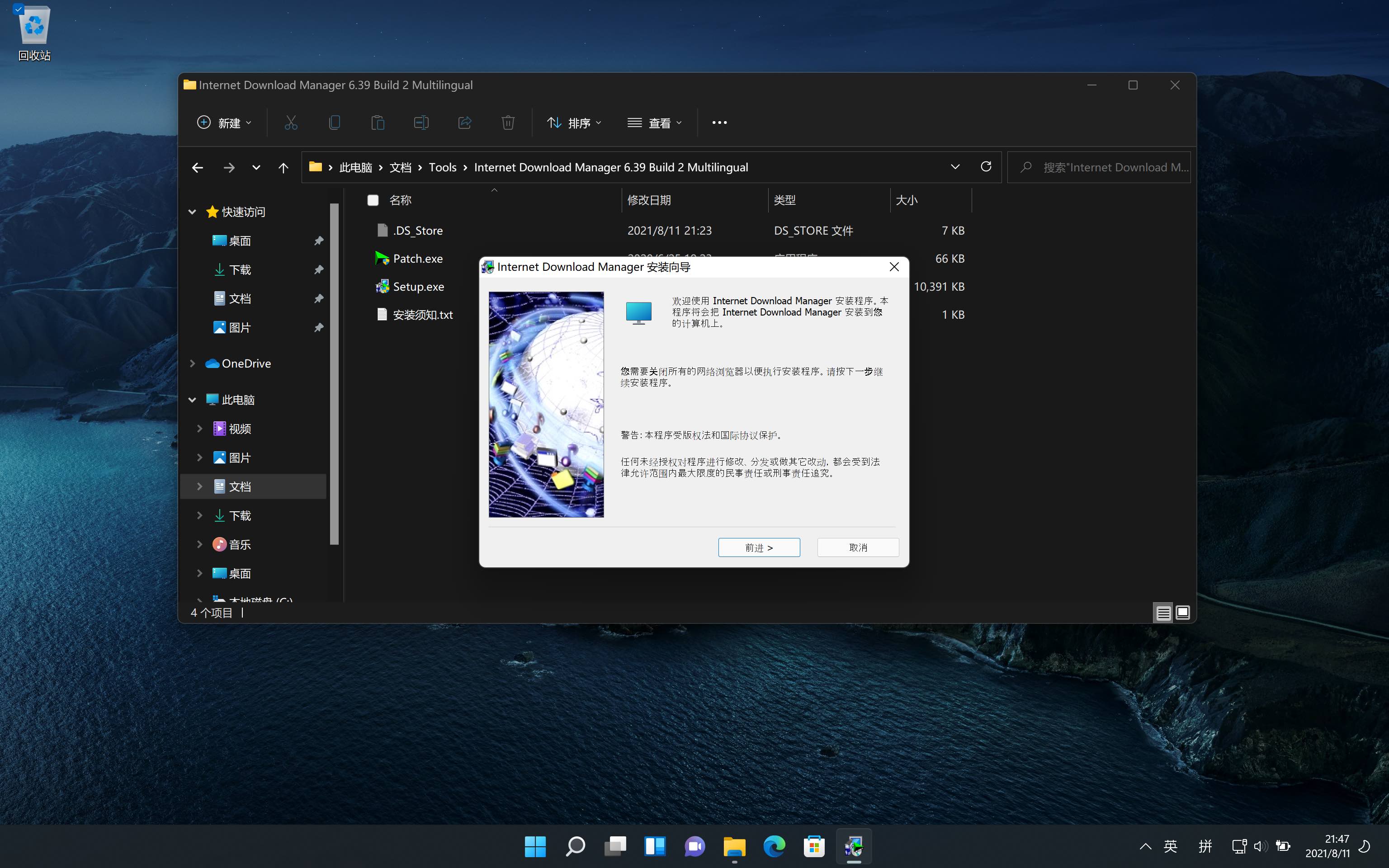
Task: Click the Refresh icon beside address bar
Action: coord(986,166)
